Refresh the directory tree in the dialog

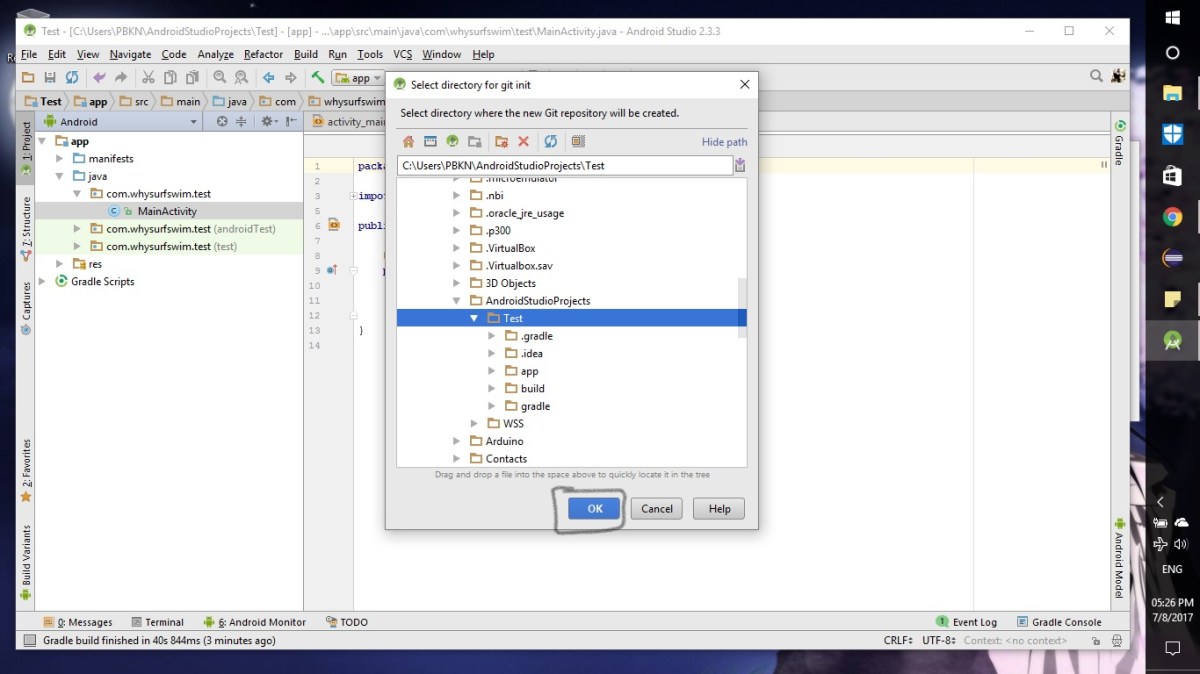click(x=550, y=142)
